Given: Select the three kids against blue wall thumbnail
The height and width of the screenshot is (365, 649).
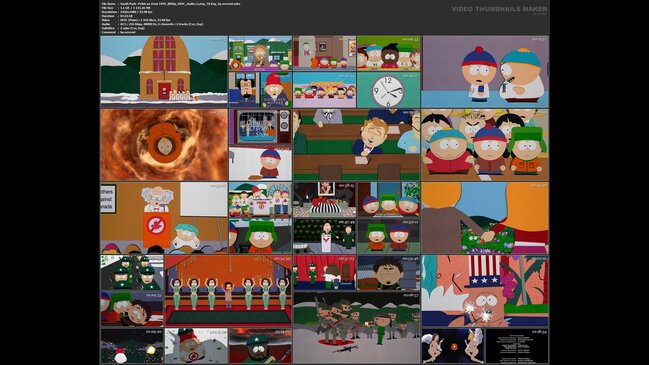Looking at the screenshot, I should click(389, 200).
